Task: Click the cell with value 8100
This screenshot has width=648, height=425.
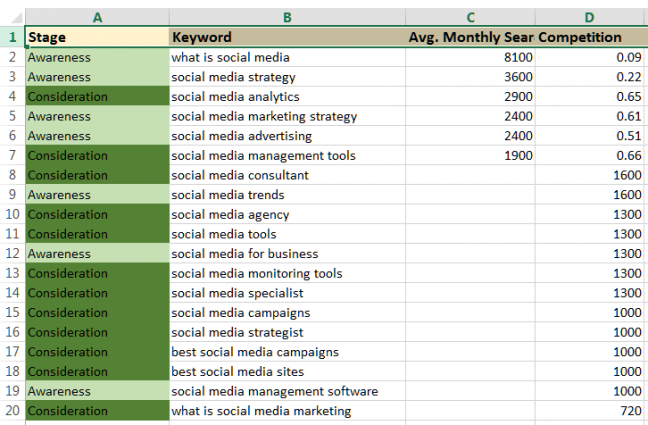Action: click(470, 57)
